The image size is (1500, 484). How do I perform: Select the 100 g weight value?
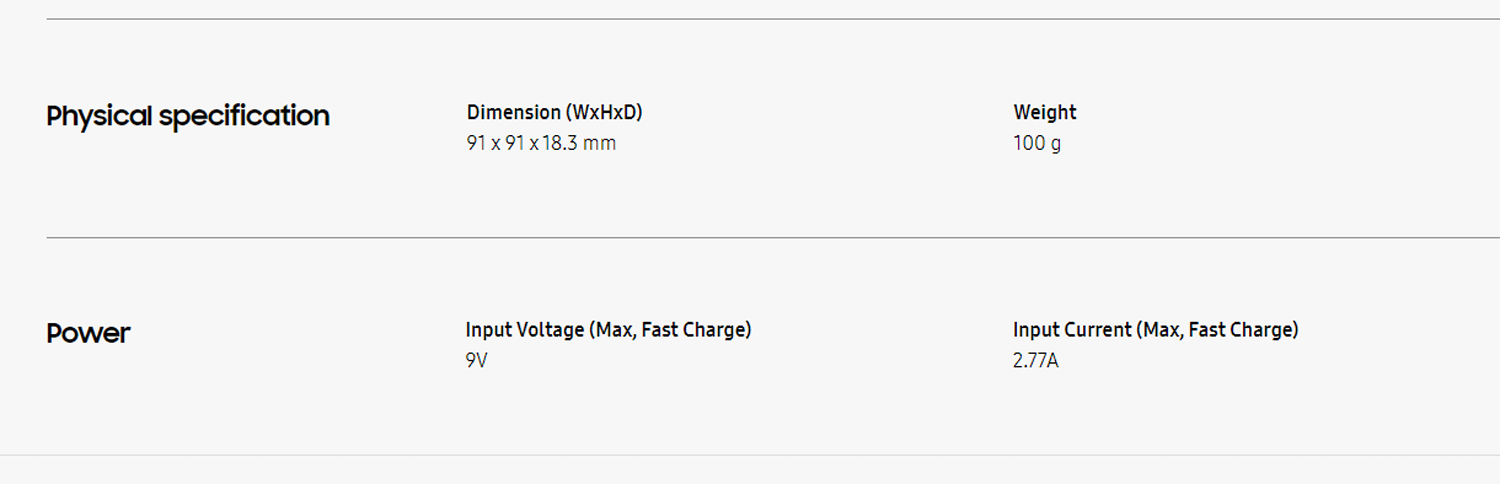(1037, 143)
